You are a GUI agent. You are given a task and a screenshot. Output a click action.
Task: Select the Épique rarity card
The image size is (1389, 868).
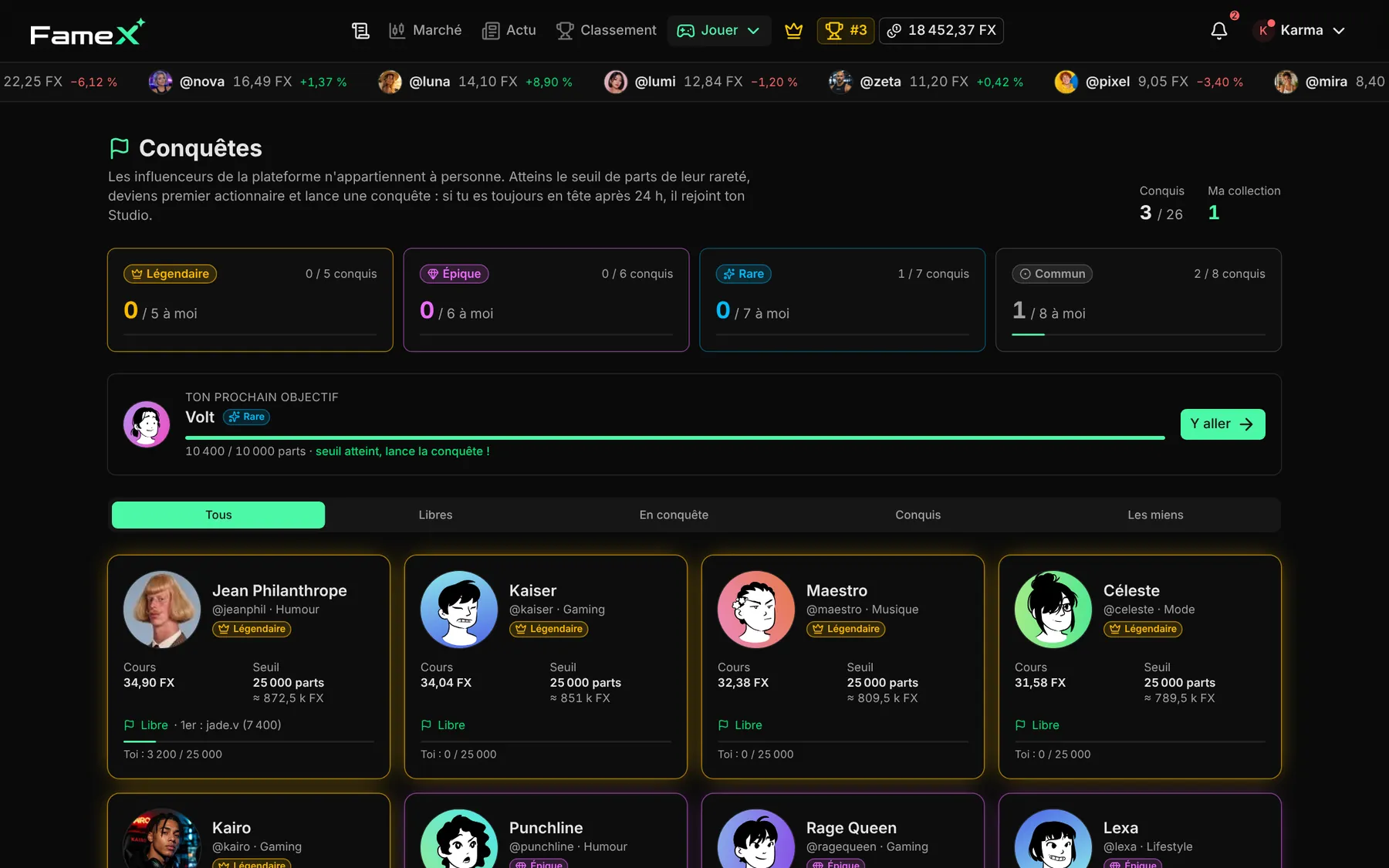[546, 300]
